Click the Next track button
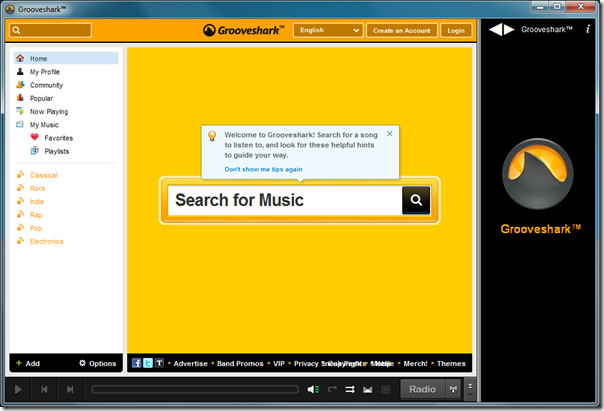This screenshot has height=411, width=604. coord(70,389)
